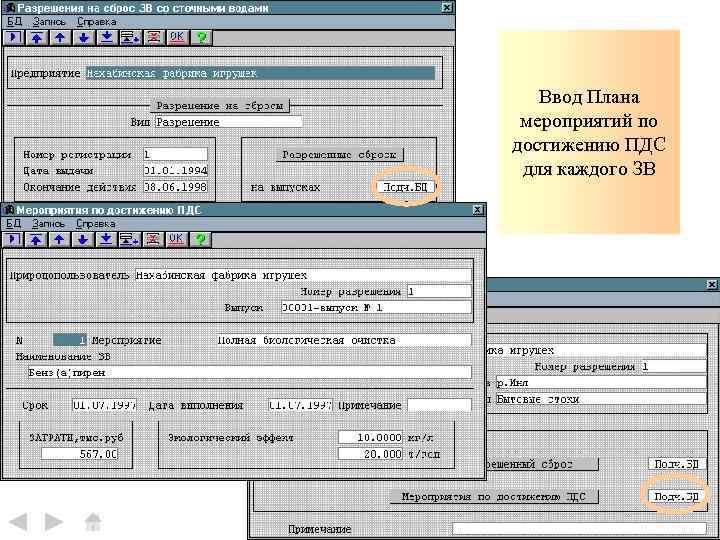720x540 pixels.
Task: Click red delete-record icon in Мероприятия toolbar
Action: [153, 239]
